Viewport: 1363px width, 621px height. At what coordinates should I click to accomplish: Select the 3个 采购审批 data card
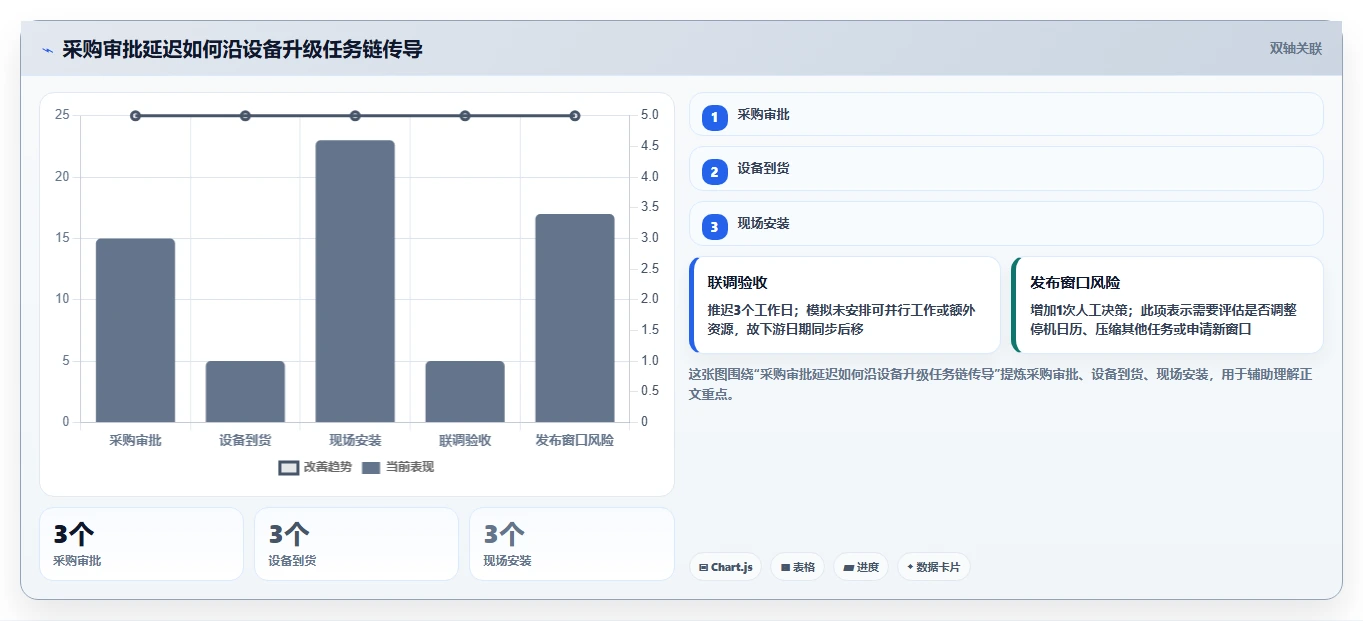tap(141, 544)
